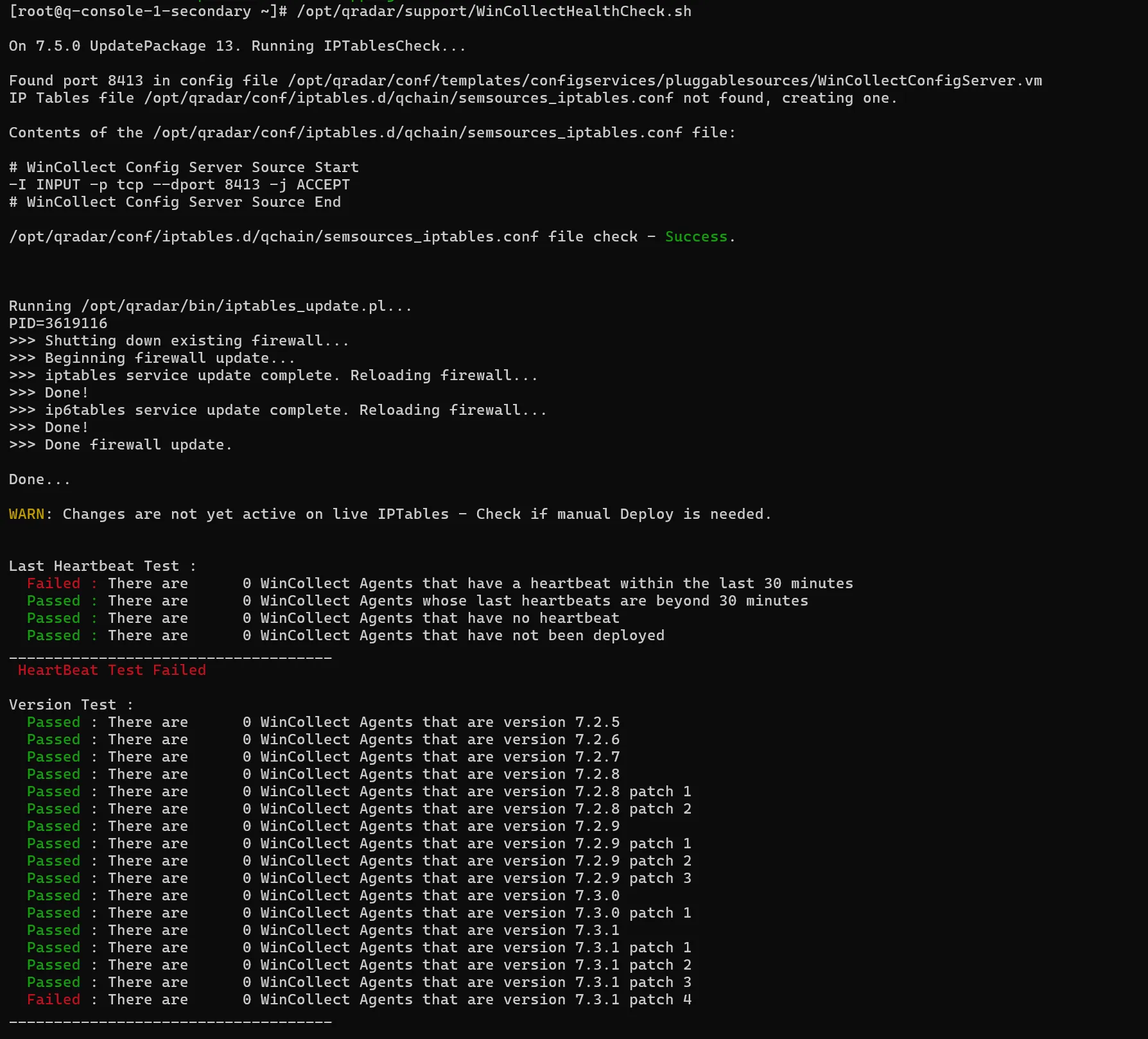
Task: Click the 'version 7.2.7' text
Action: [562, 757]
